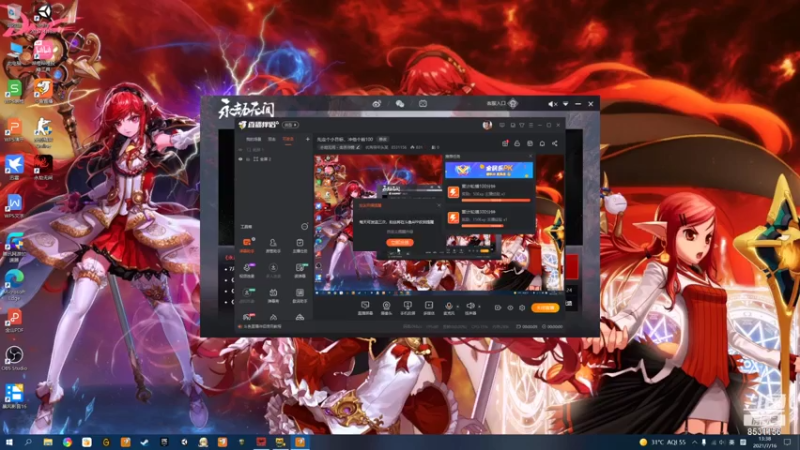Open the calendar tool in toolbox third row

click(273, 295)
